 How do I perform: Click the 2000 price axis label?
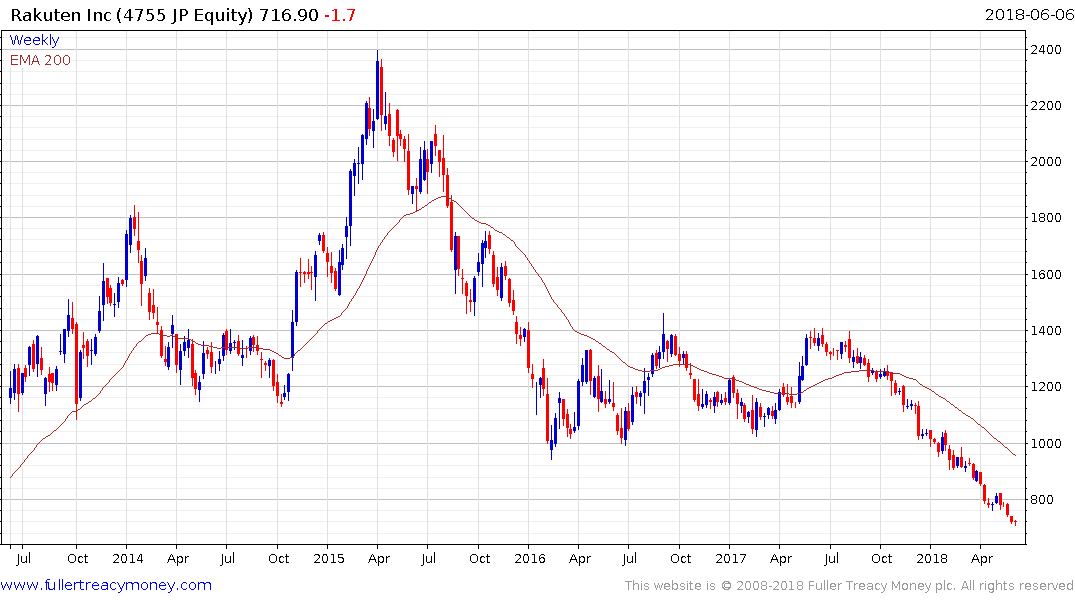point(1046,162)
